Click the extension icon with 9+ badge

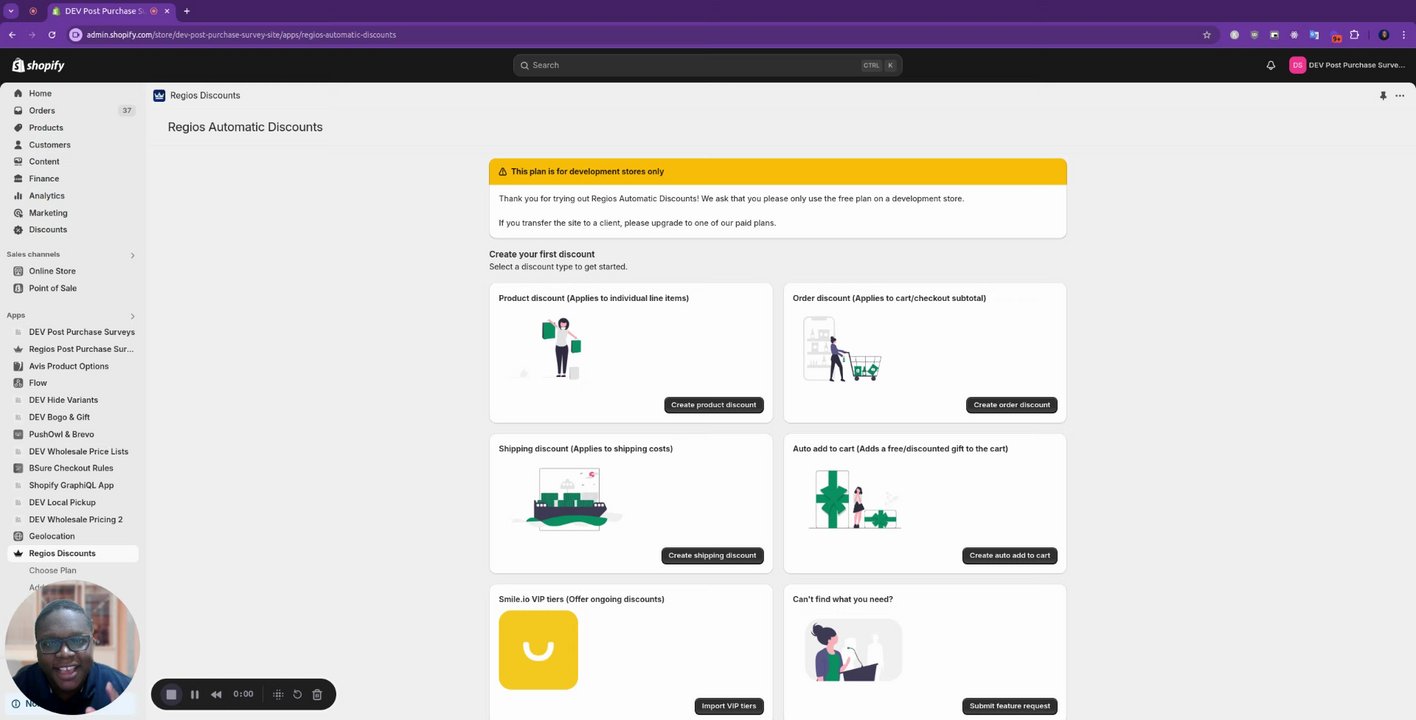tap(1335, 35)
